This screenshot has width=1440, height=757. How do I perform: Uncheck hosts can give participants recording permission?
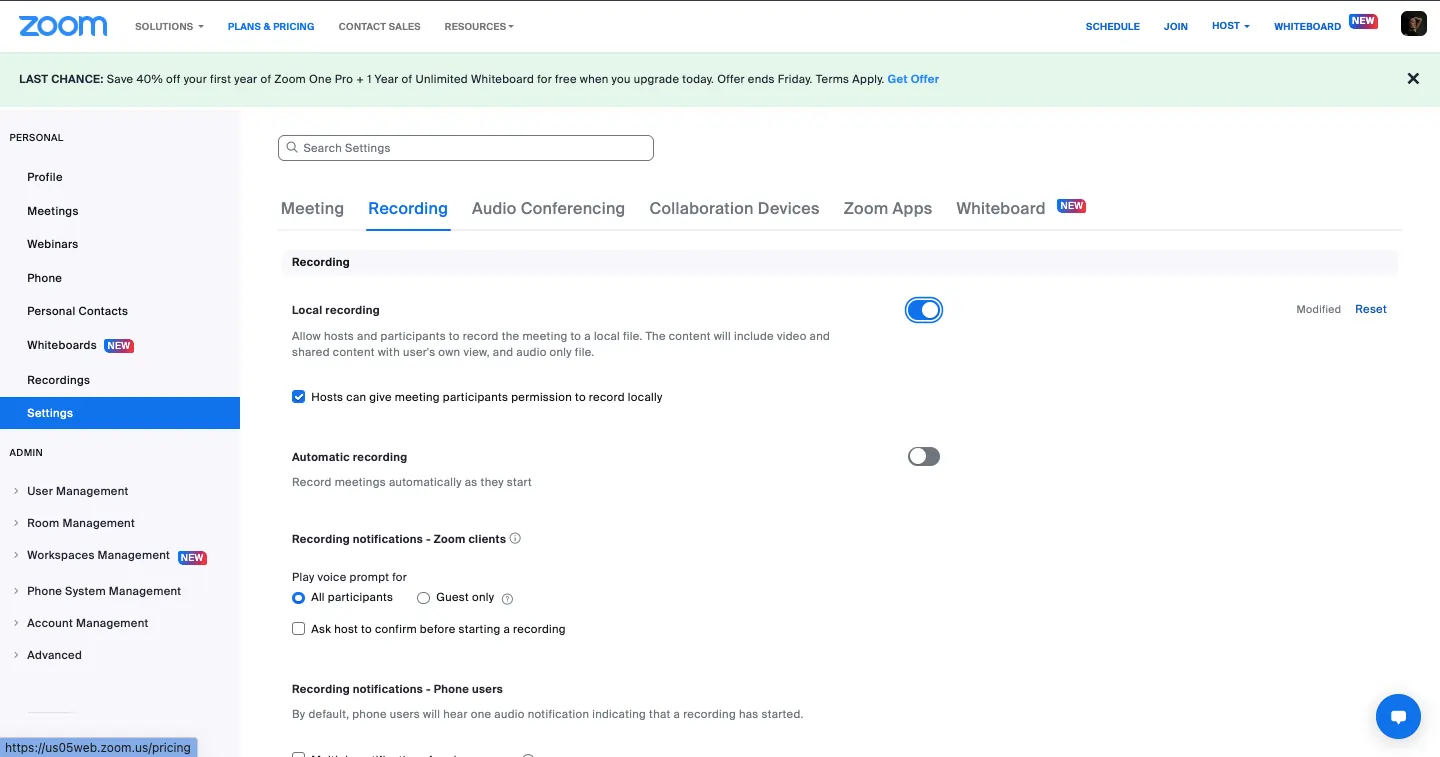(298, 396)
